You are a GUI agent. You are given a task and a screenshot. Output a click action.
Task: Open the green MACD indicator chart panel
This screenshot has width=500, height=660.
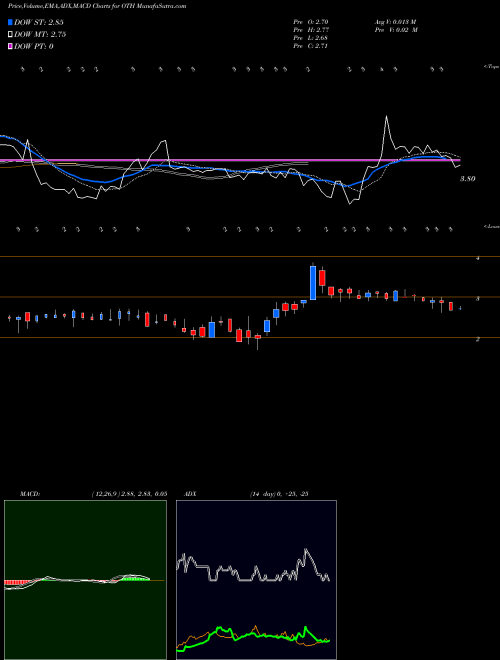pos(85,580)
